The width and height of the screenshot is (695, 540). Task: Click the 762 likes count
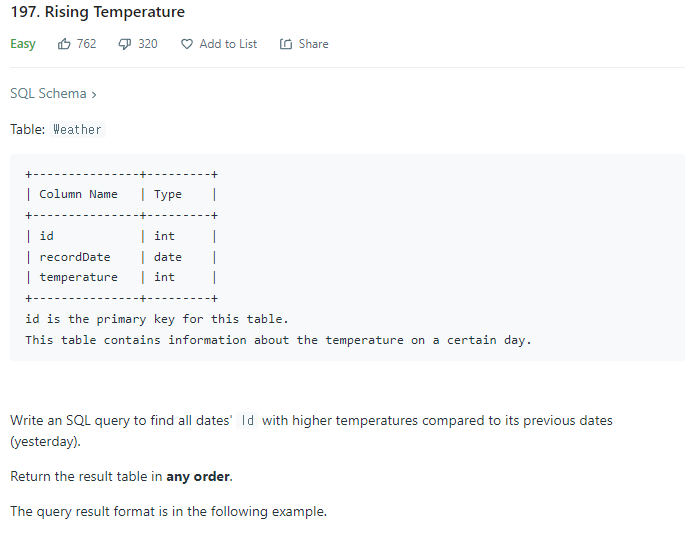click(x=87, y=44)
